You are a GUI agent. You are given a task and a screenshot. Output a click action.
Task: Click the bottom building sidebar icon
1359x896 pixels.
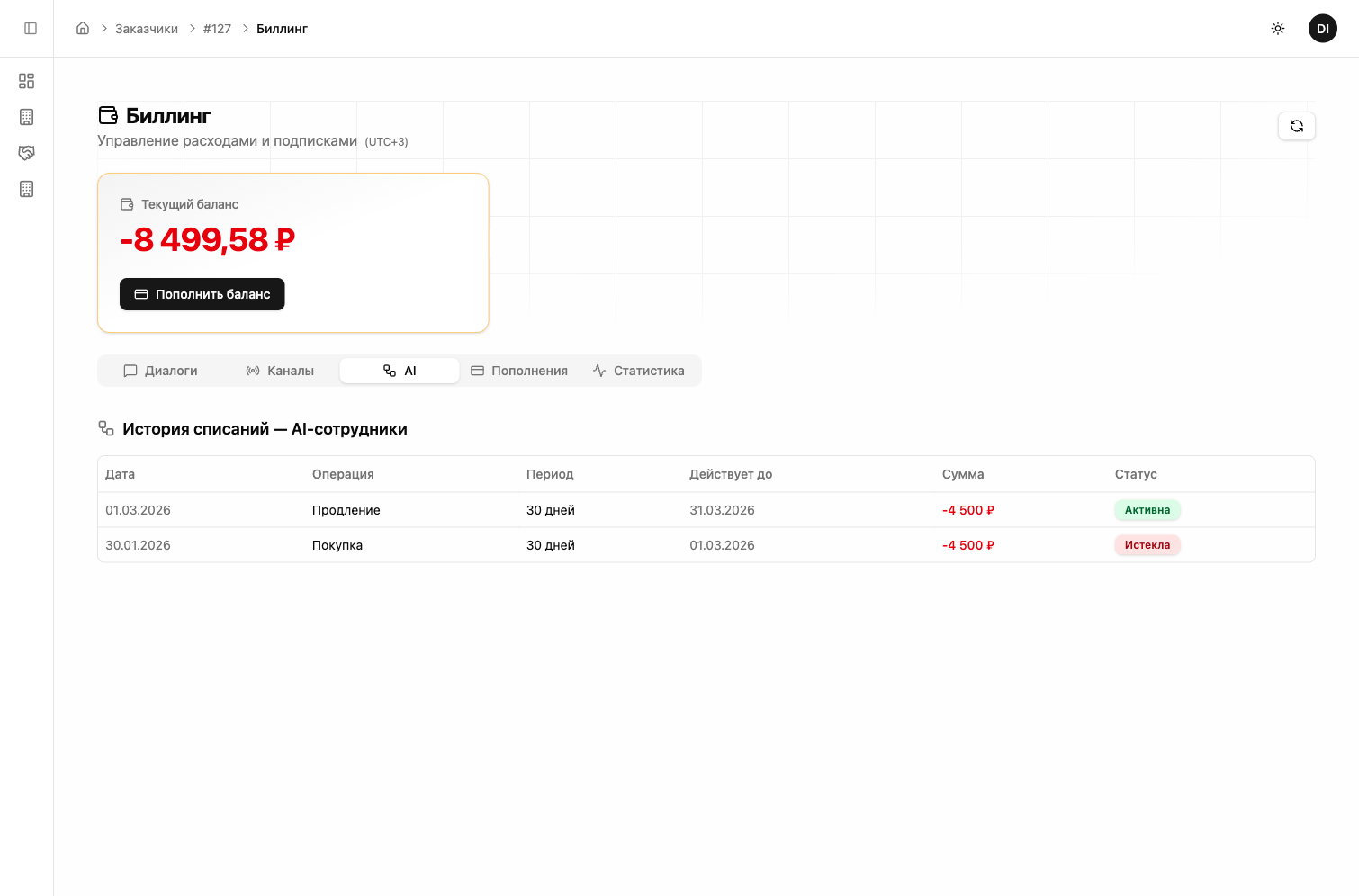pos(27,189)
